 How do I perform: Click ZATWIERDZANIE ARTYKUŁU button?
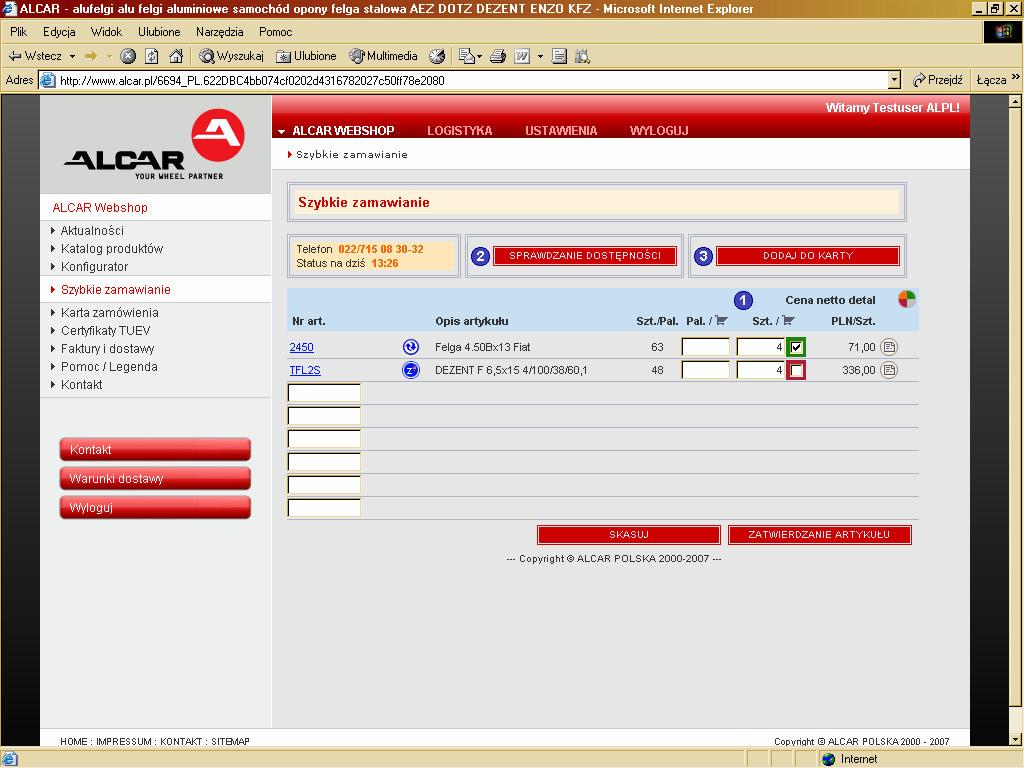[819, 534]
